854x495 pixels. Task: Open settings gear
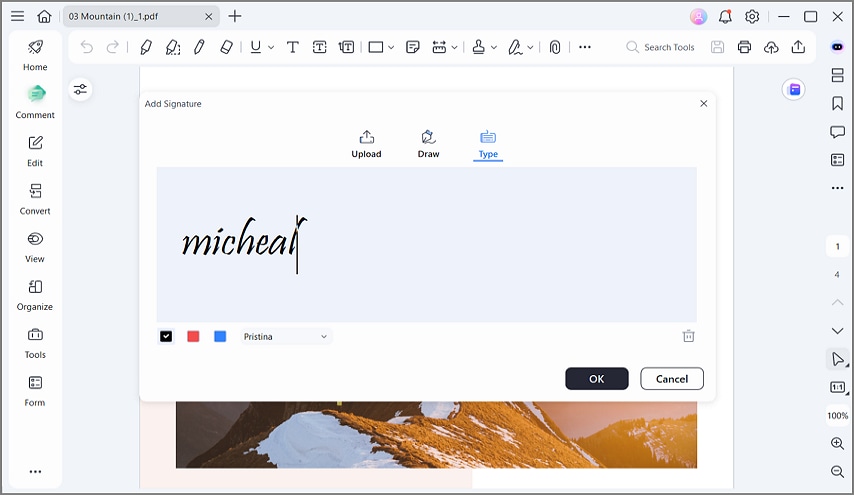(x=752, y=16)
